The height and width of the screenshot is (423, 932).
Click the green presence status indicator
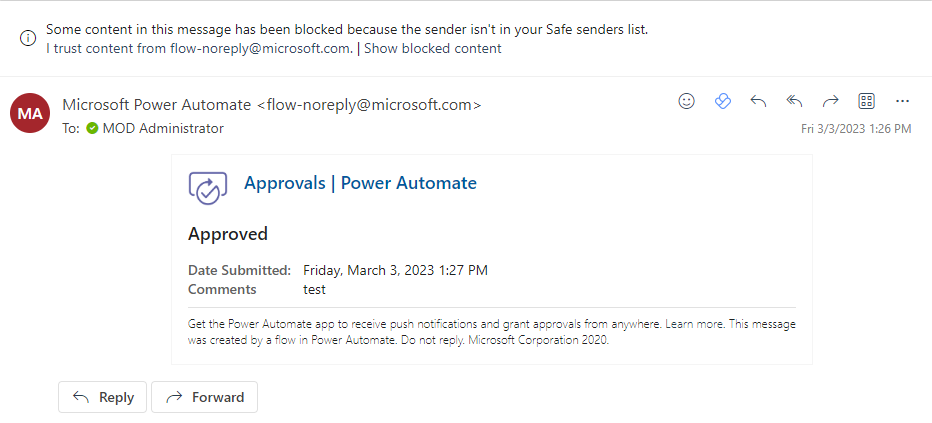pyautogui.click(x=92, y=129)
